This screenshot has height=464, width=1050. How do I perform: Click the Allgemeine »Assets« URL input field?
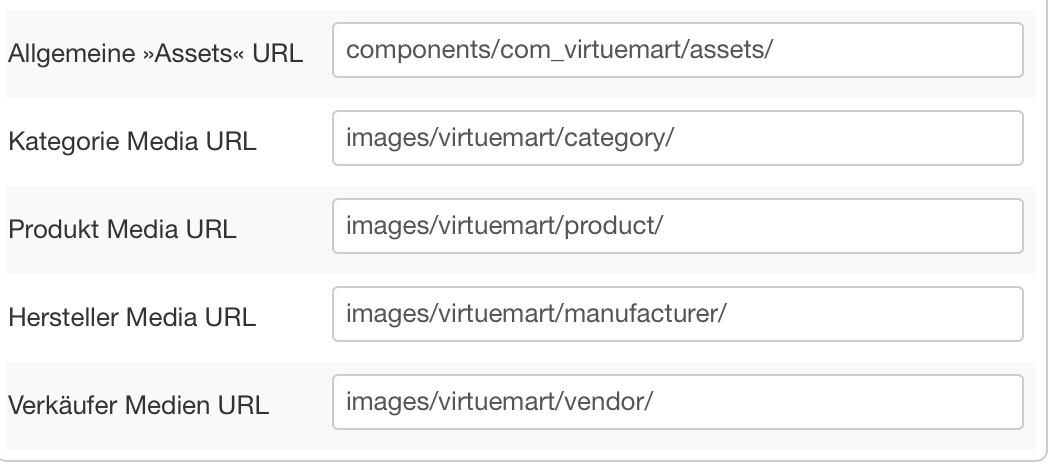coord(677,51)
